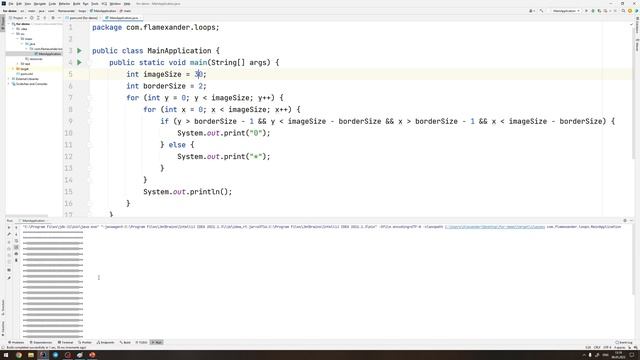
Task: Open the Edit menu
Action: [19, 4]
